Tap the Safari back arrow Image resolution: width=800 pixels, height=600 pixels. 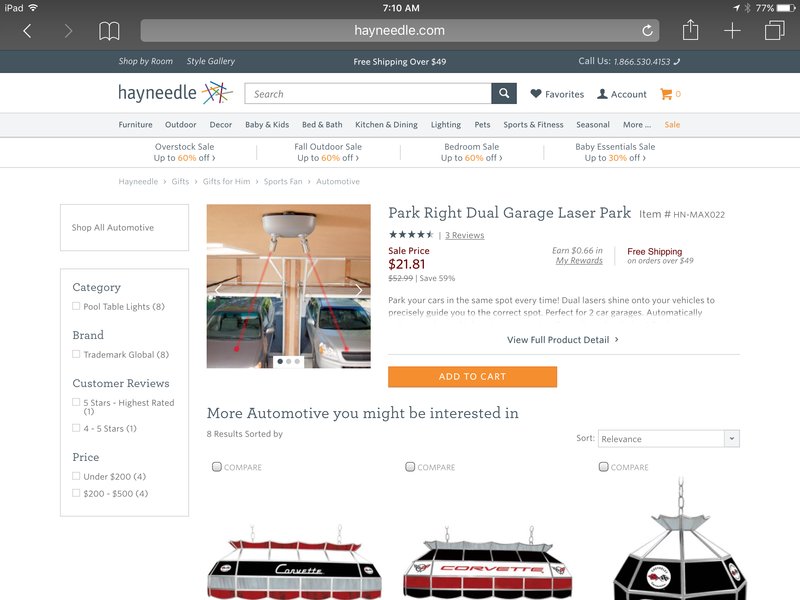pyautogui.click(x=28, y=31)
